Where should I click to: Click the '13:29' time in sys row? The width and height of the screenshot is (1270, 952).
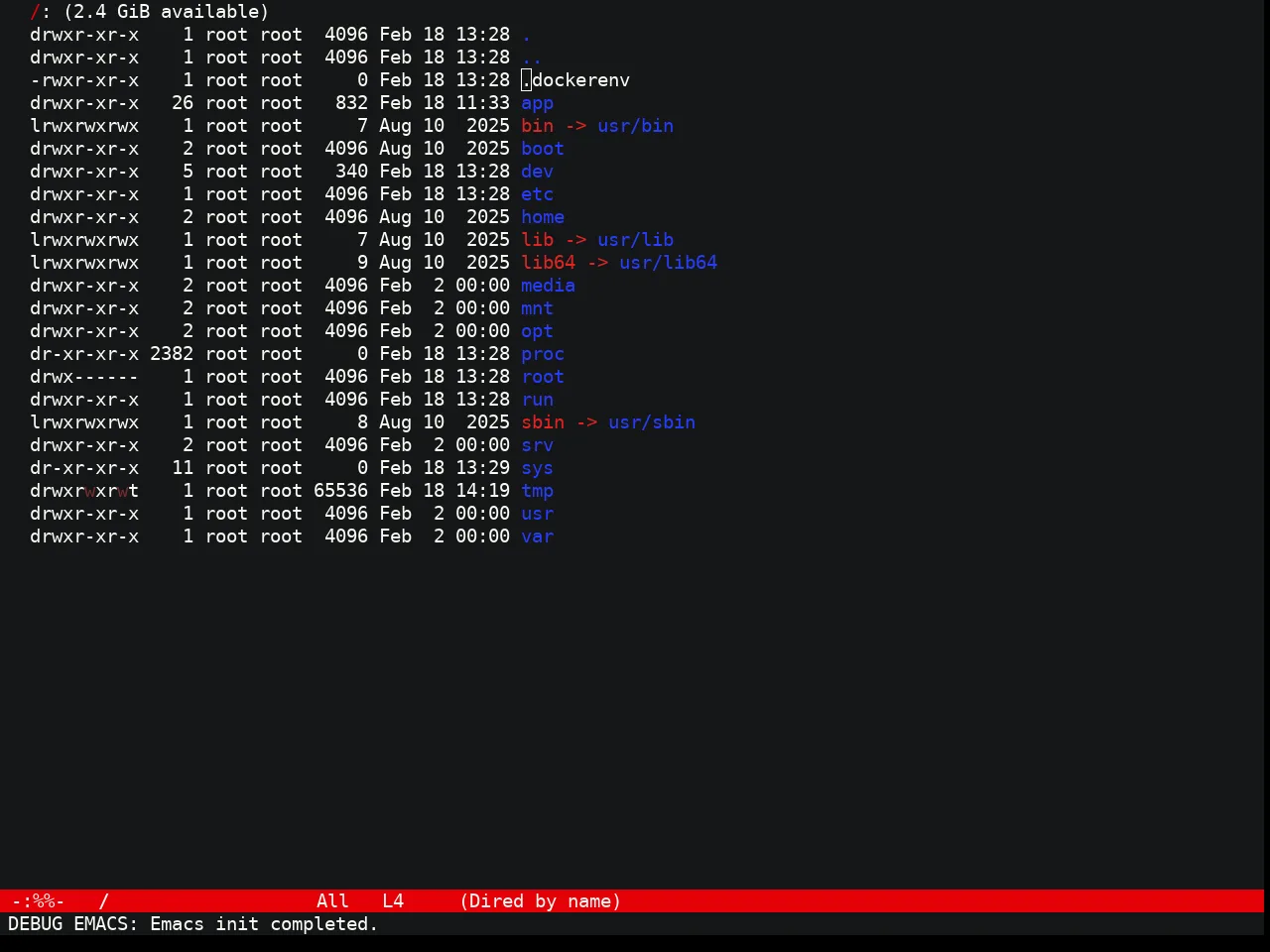point(482,468)
